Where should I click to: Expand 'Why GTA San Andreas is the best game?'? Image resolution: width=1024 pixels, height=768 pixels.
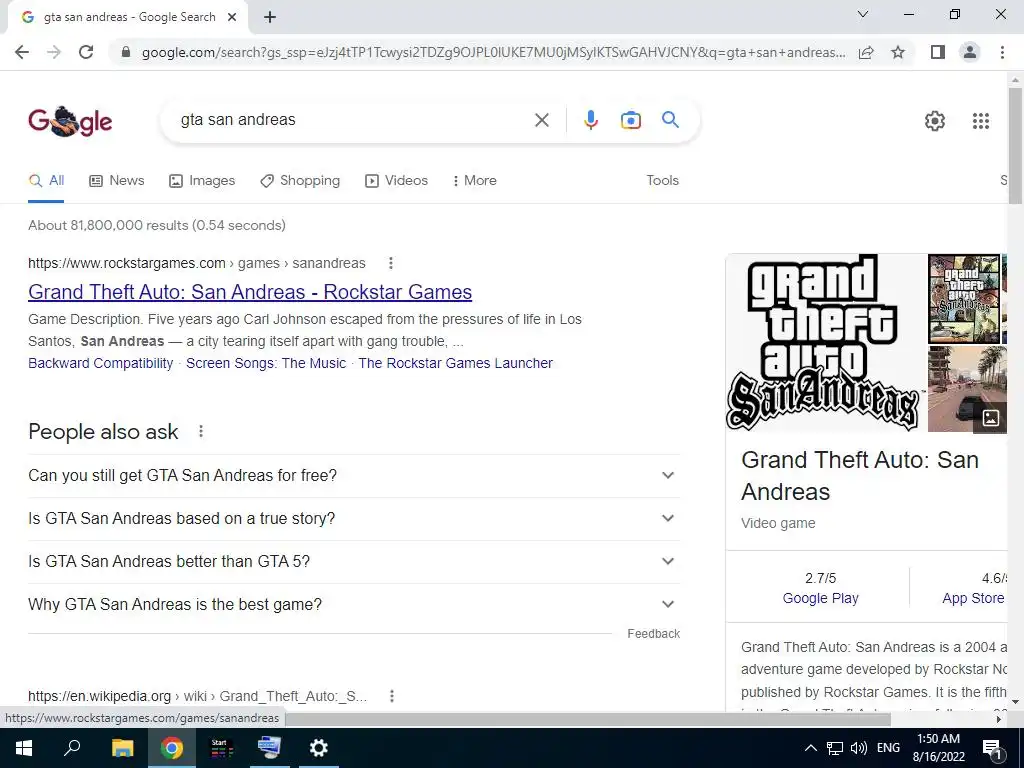coord(354,605)
